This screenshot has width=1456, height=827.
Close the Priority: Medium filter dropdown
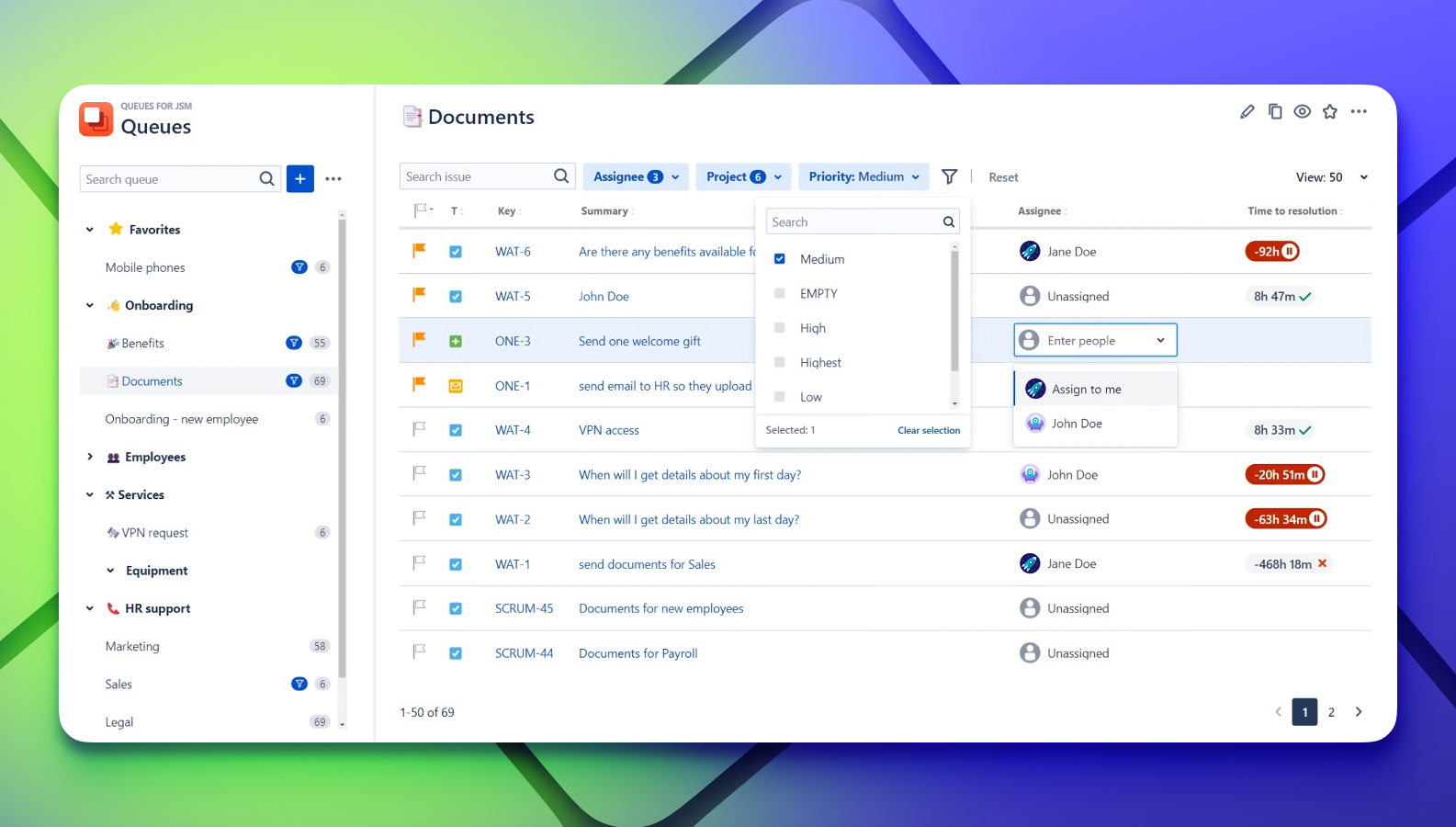863,176
